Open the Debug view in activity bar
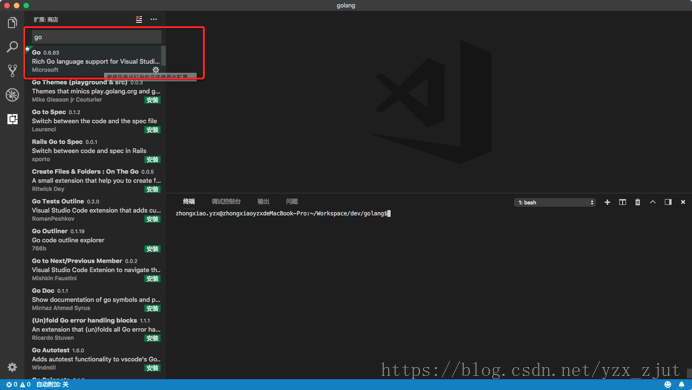The width and height of the screenshot is (692, 390). pyautogui.click(x=12, y=95)
